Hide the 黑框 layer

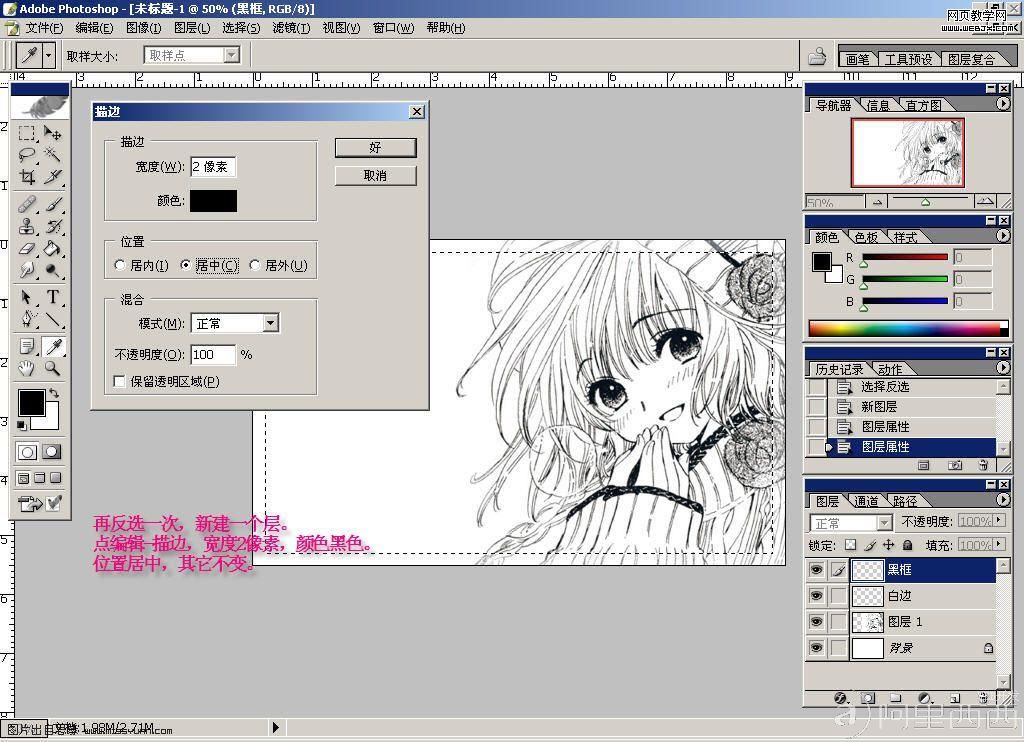coord(816,570)
